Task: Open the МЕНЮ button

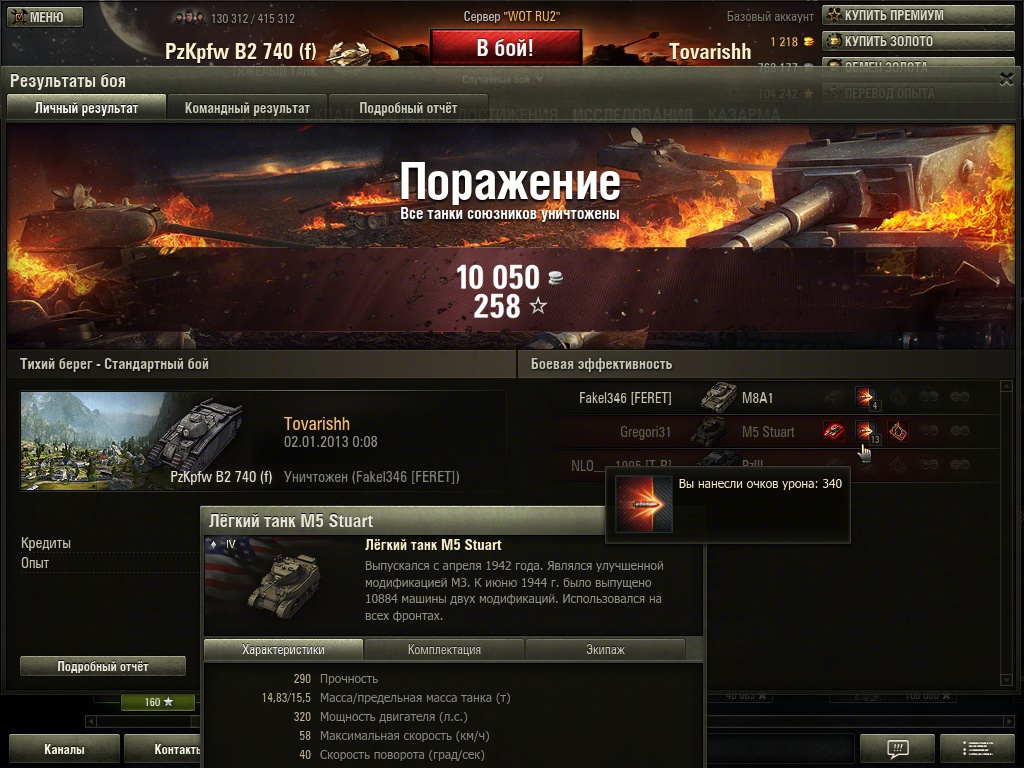Action: coord(45,17)
